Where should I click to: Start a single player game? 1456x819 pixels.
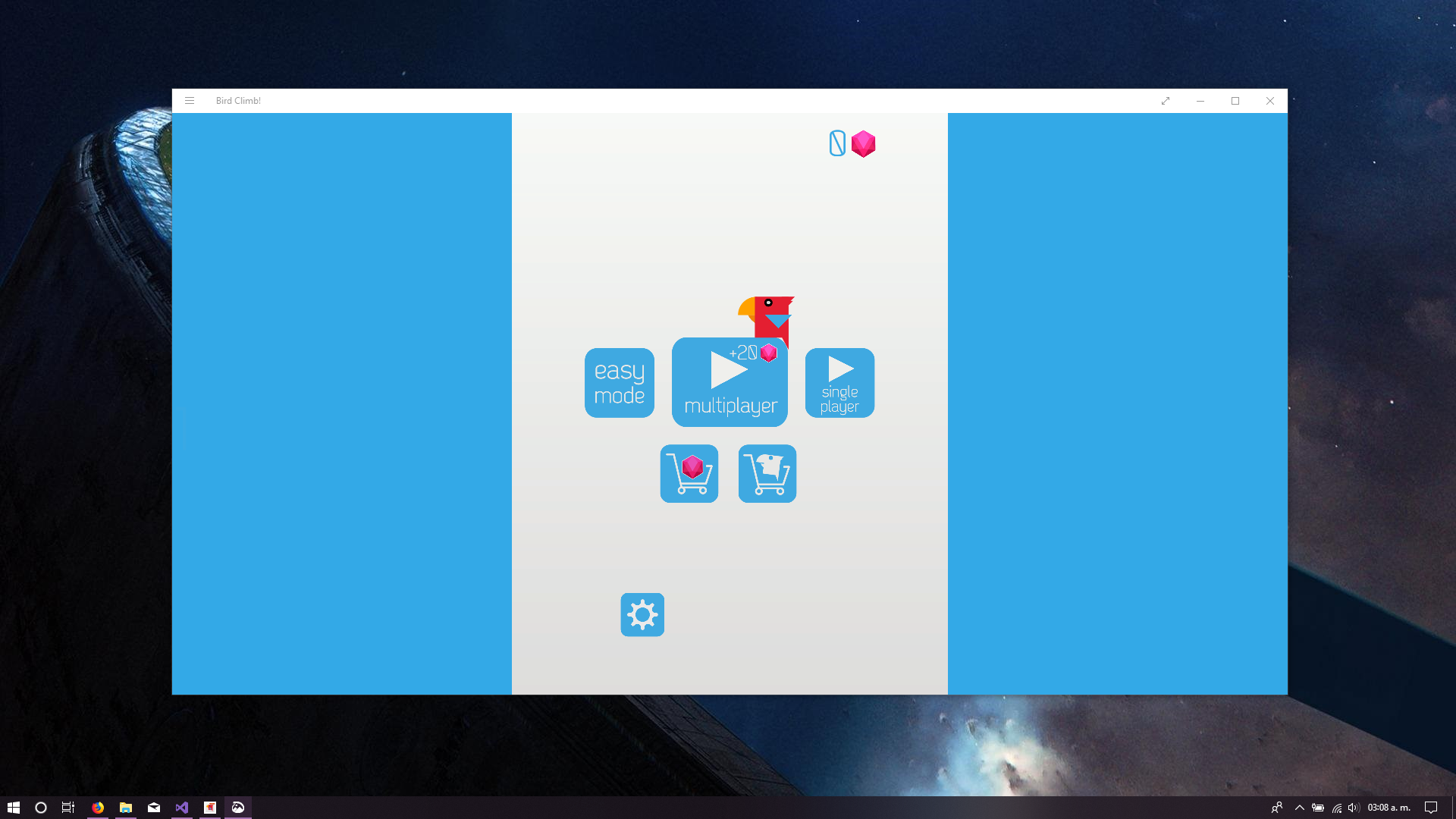[839, 383]
